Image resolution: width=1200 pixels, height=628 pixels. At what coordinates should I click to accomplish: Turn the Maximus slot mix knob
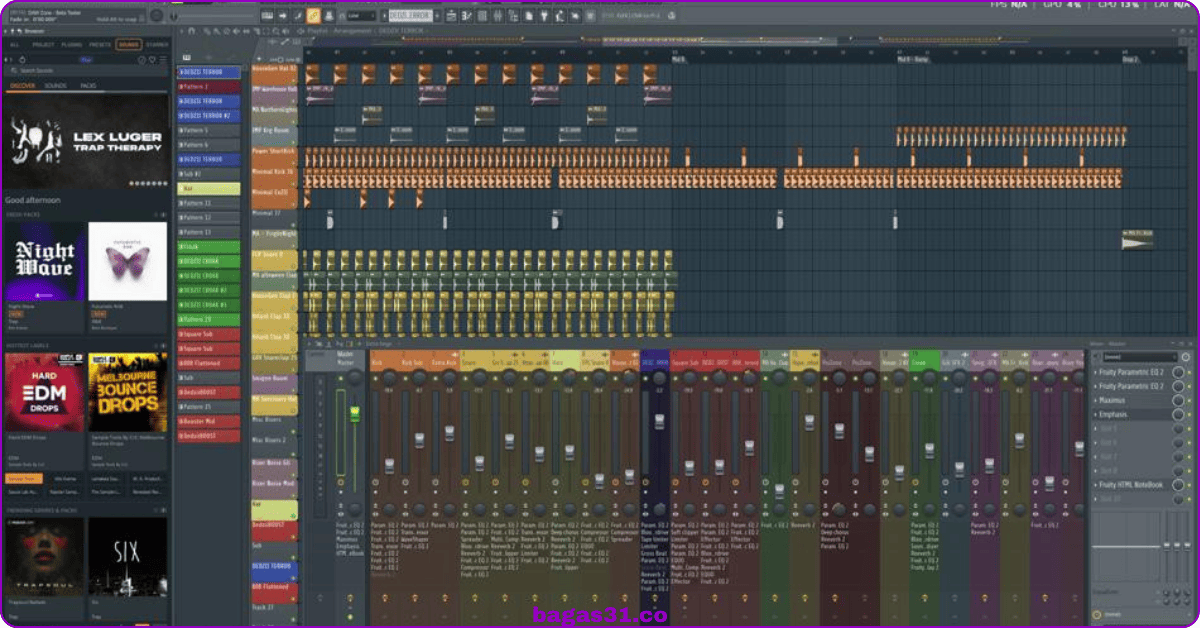(x=1178, y=400)
